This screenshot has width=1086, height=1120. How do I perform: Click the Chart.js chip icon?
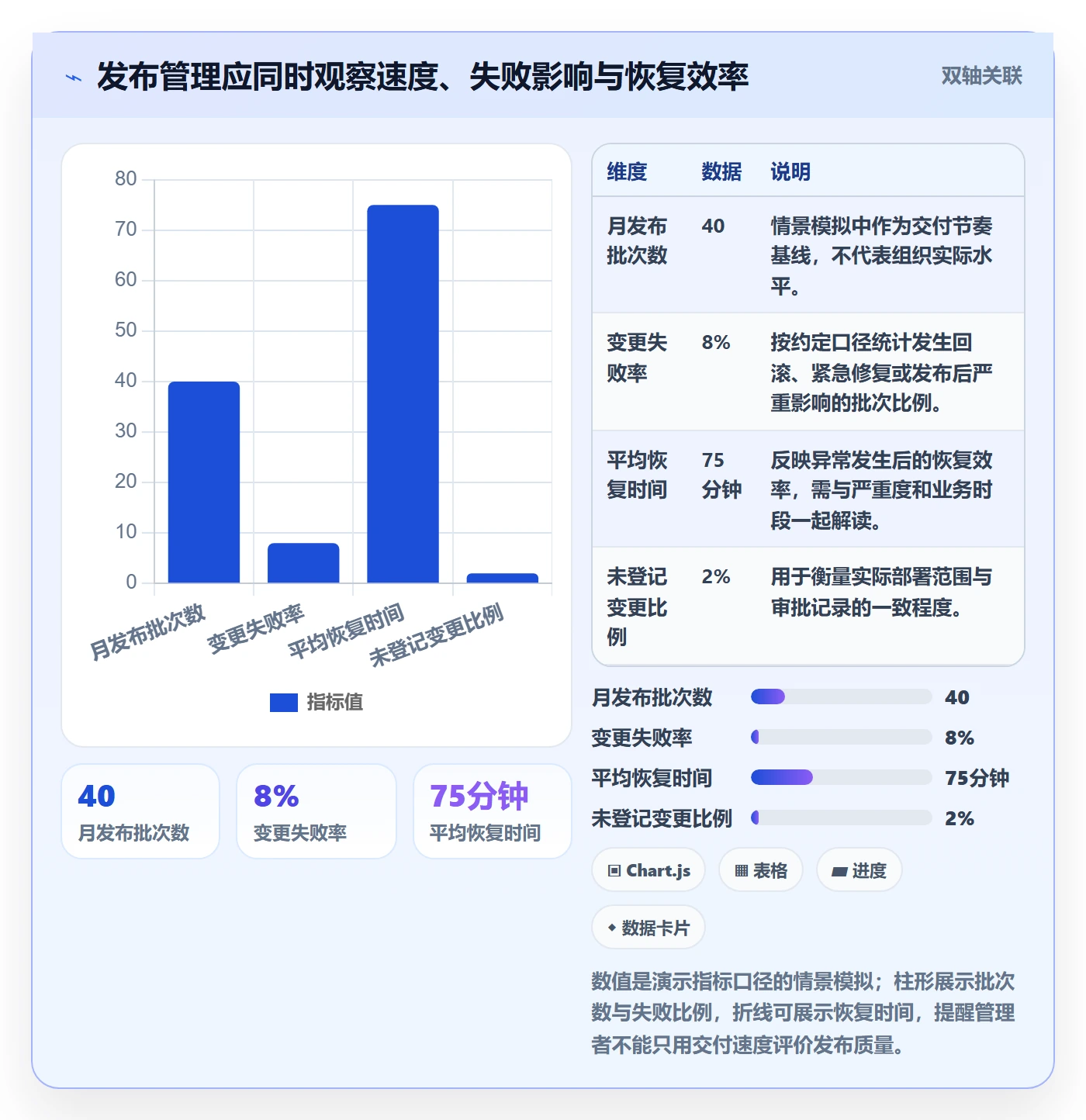point(614,871)
